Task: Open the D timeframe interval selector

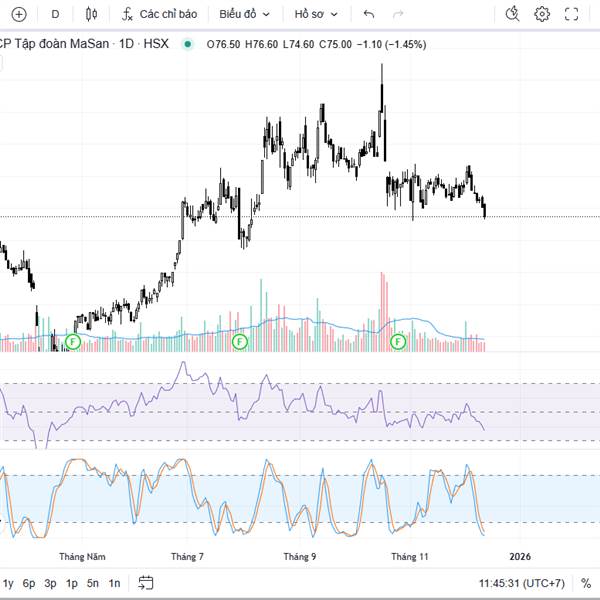Action: pos(55,14)
